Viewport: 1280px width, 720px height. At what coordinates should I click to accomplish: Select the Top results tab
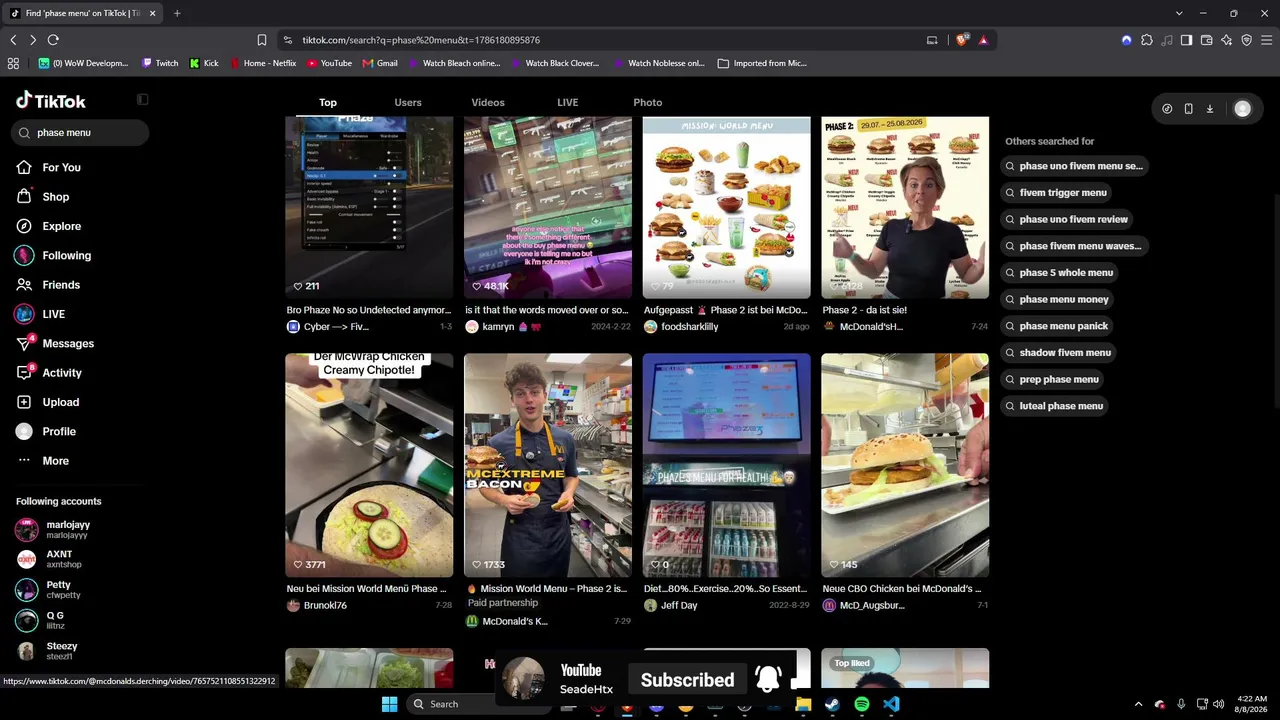coord(328,102)
